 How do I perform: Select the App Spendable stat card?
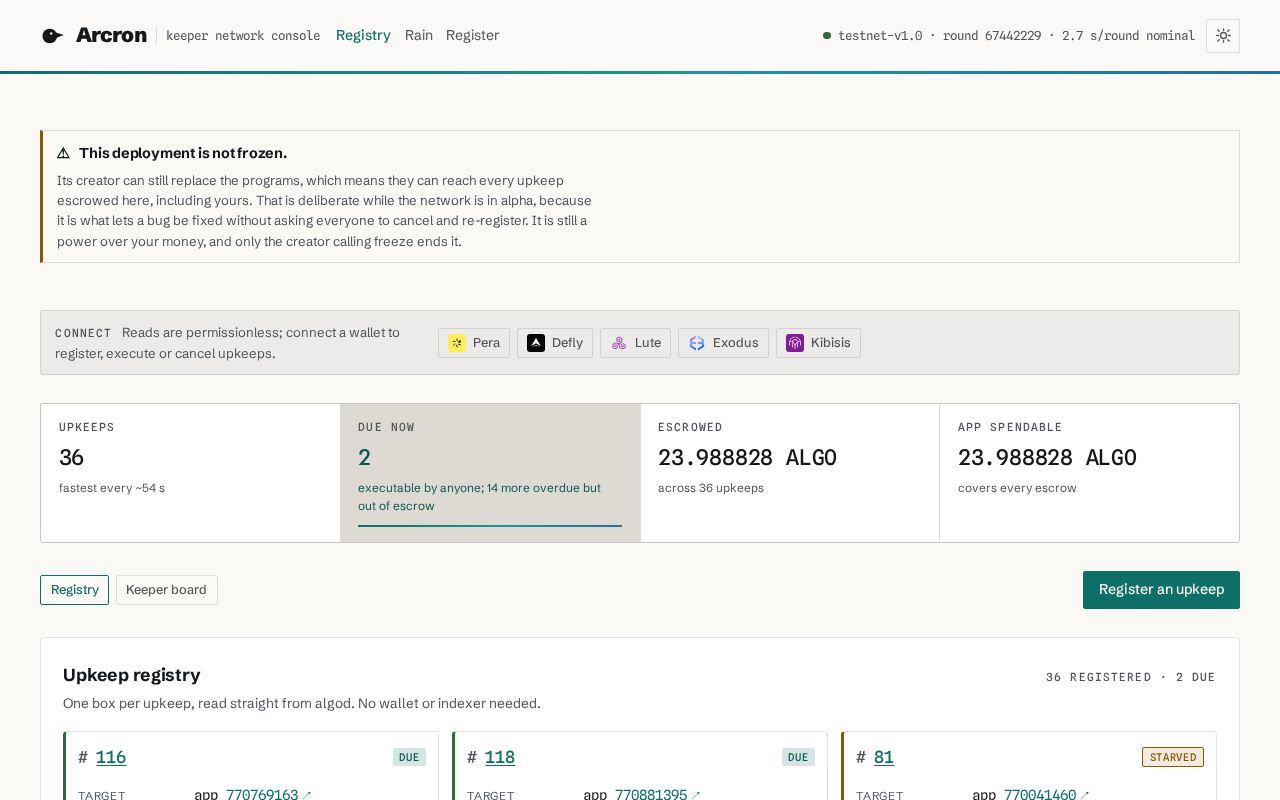(1089, 473)
